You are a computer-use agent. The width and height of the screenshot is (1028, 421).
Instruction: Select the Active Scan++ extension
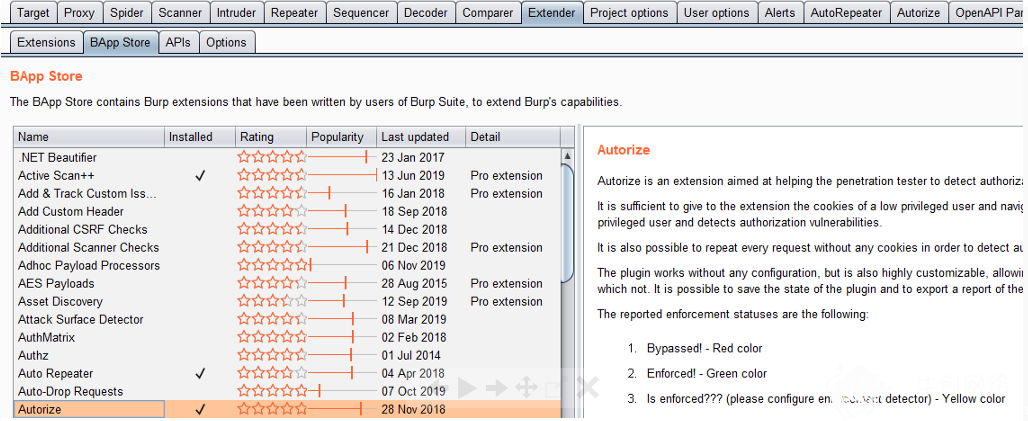point(287,176)
